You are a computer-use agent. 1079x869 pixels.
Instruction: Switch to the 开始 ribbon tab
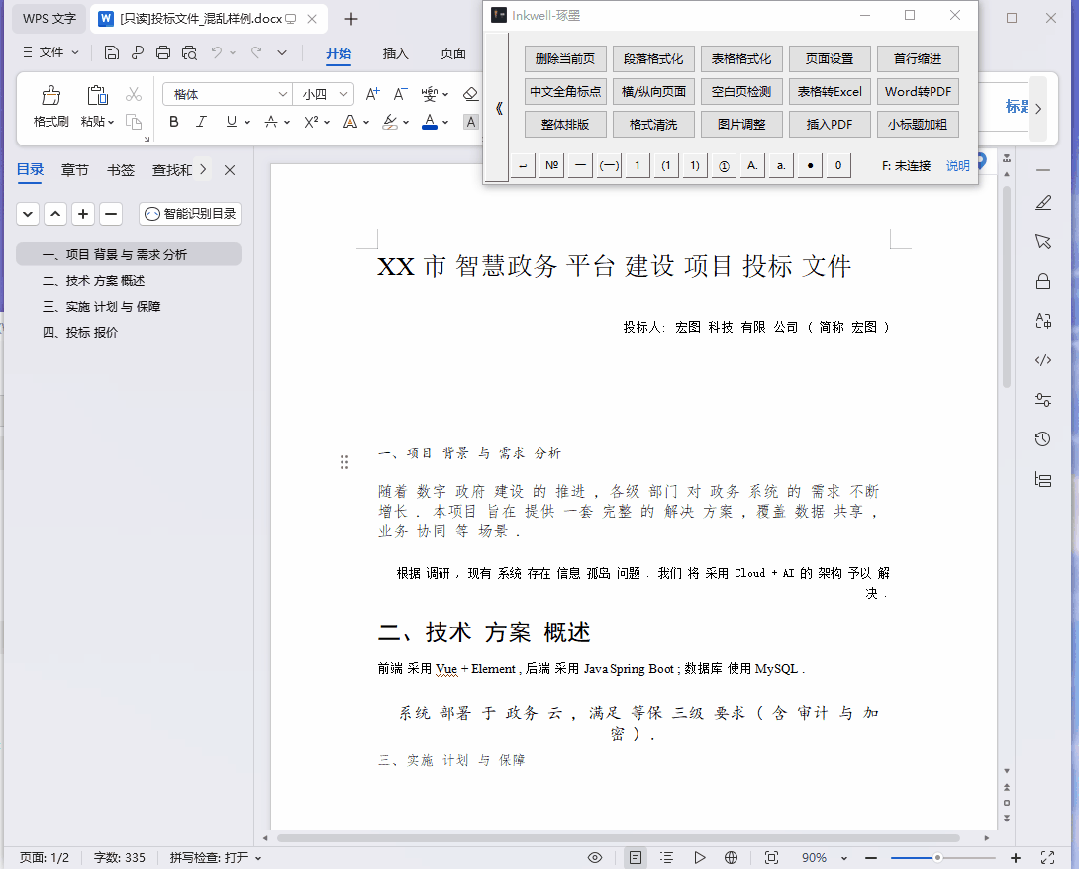(339, 54)
